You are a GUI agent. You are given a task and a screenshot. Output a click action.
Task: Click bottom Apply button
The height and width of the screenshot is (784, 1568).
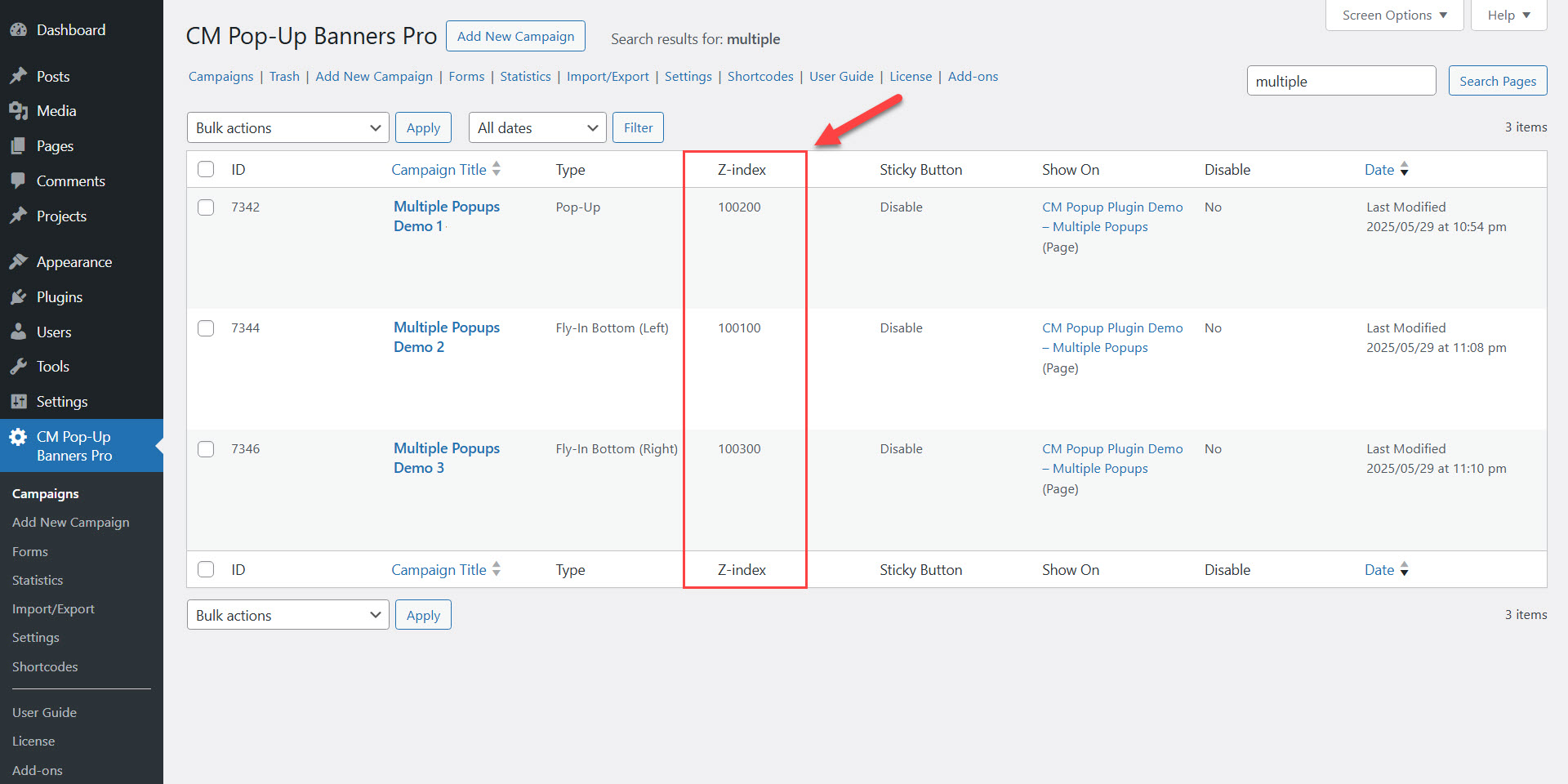coord(423,615)
